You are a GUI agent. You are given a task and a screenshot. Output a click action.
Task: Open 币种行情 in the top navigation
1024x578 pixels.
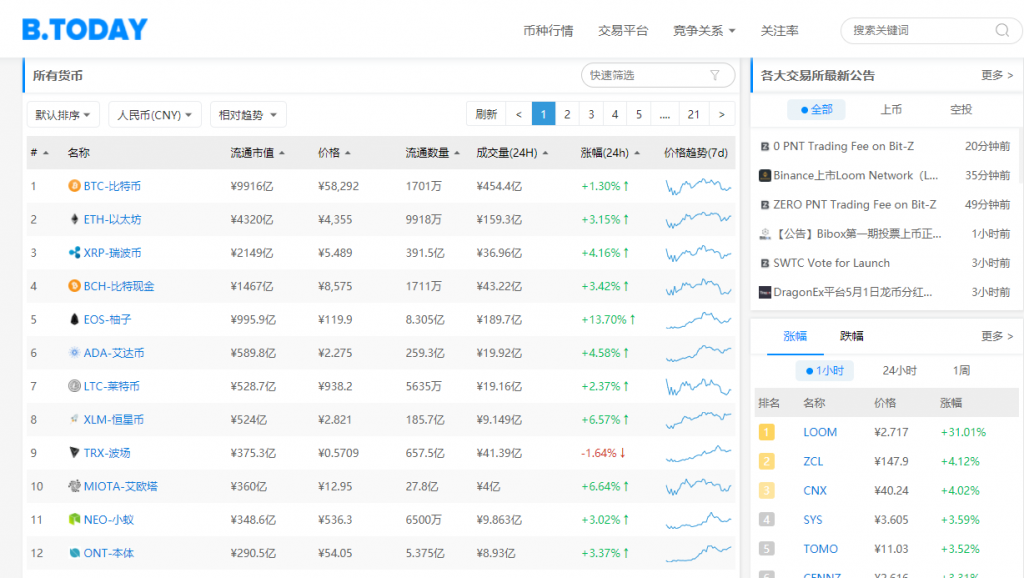(x=548, y=31)
